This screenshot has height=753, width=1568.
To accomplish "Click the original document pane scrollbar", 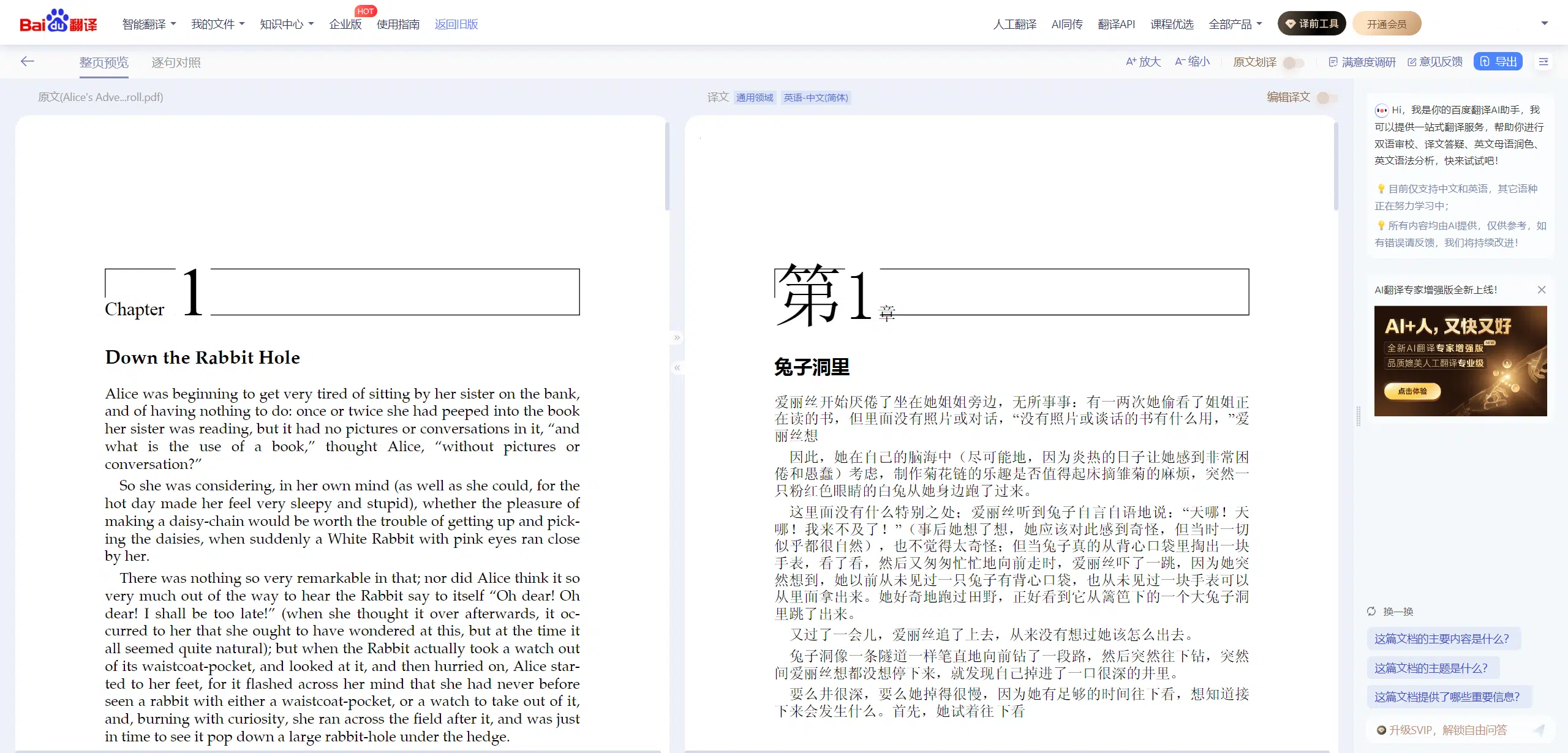I will click(x=667, y=167).
